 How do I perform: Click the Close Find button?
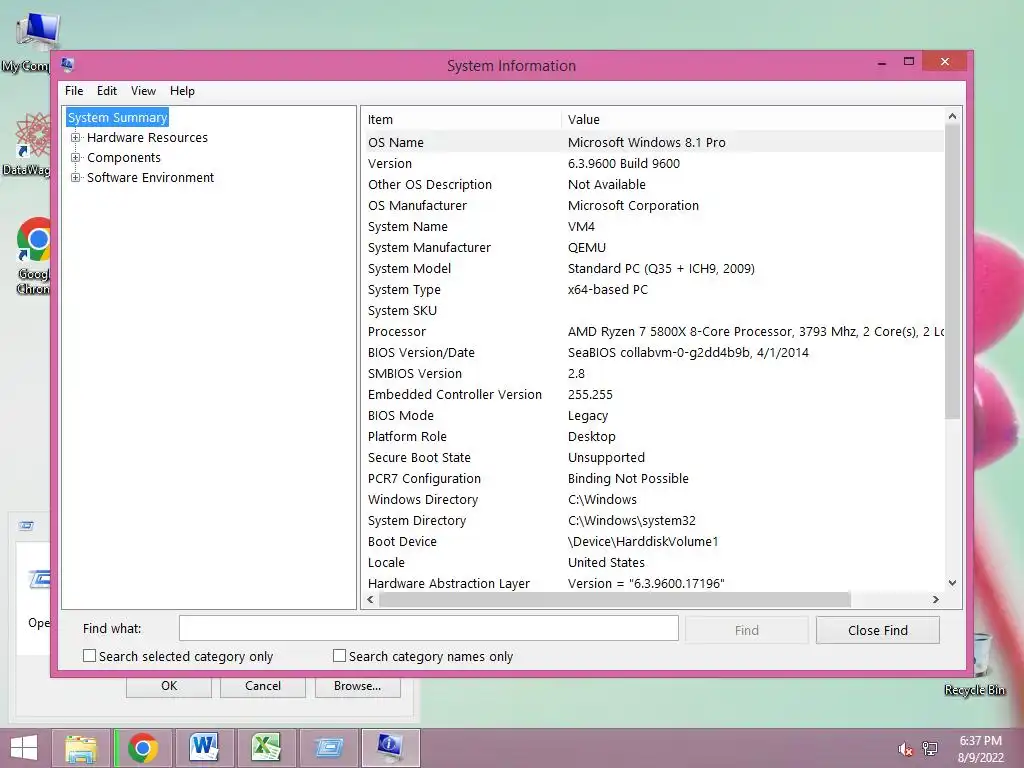[x=878, y=630]
